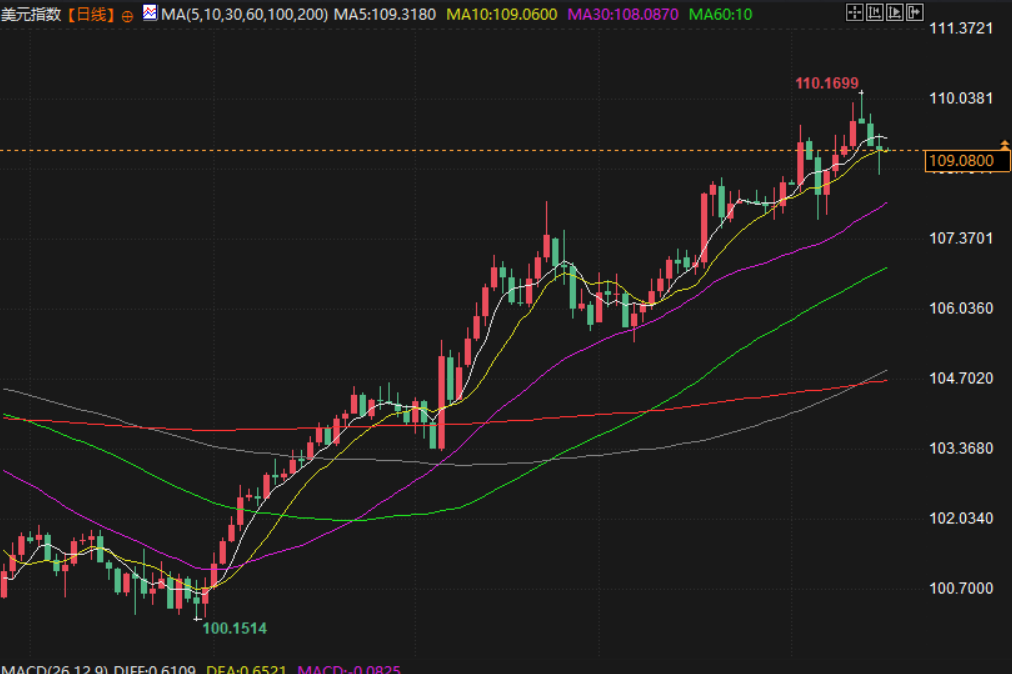
Task: Click the 109.0800 current price tag
Action: tap(966, 161)
